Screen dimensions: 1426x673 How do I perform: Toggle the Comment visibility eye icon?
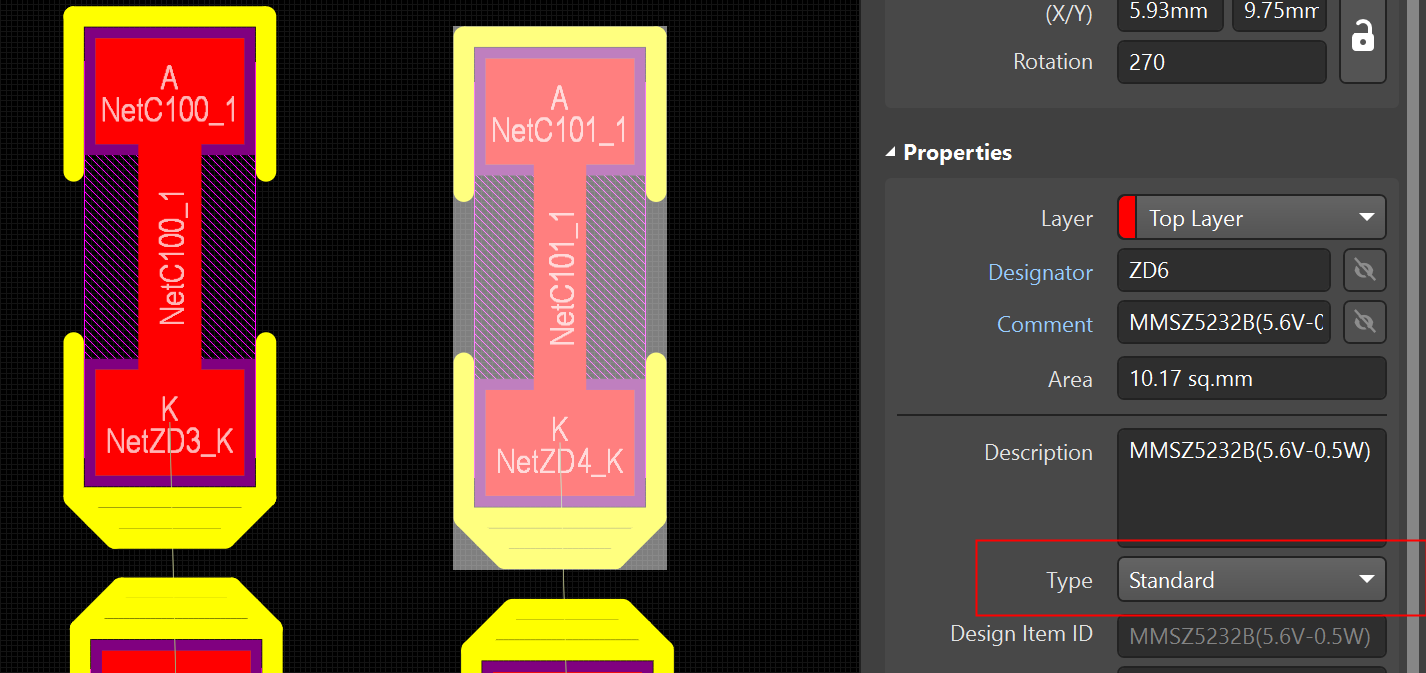point(1364,322)
